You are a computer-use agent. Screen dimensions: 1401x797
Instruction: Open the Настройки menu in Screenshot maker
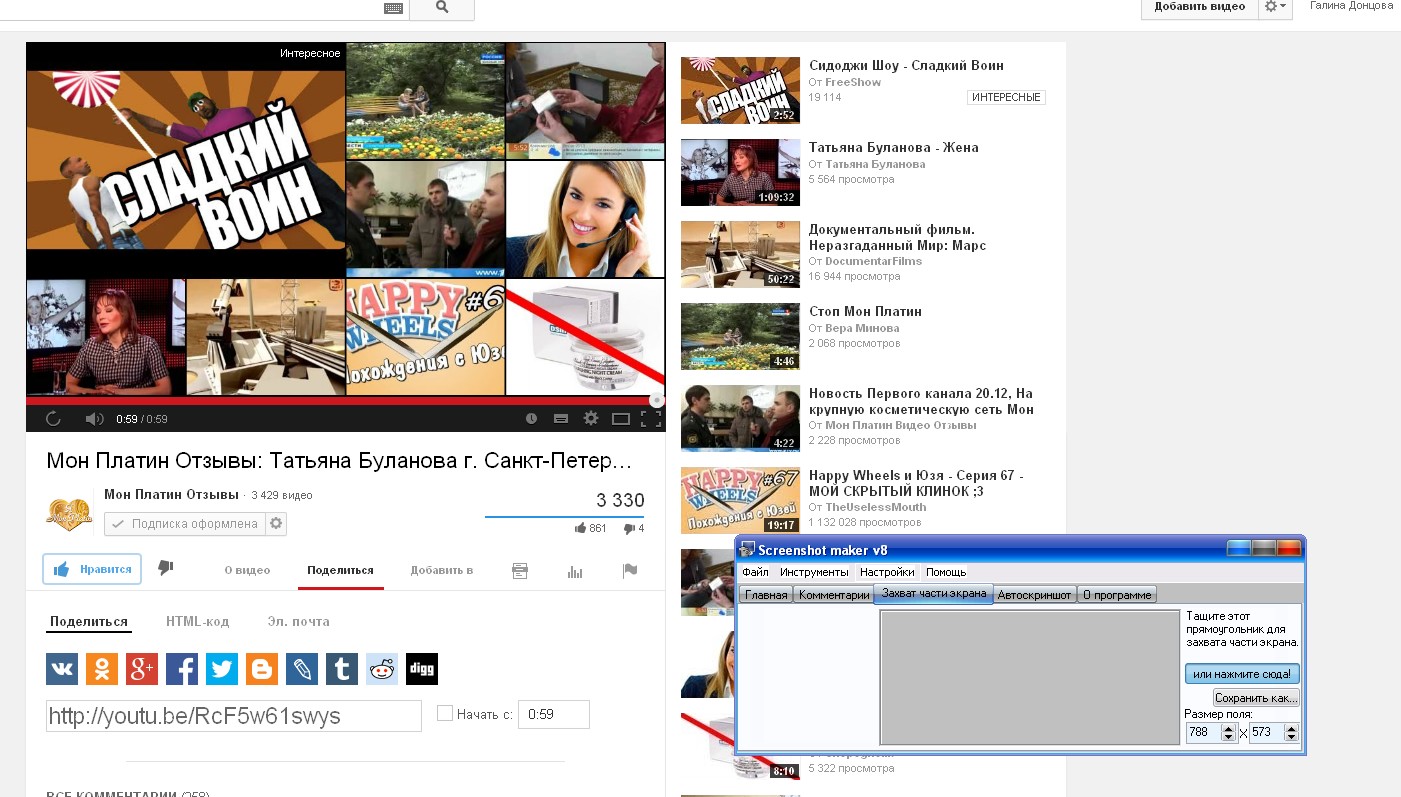click(x=887, y=572)
